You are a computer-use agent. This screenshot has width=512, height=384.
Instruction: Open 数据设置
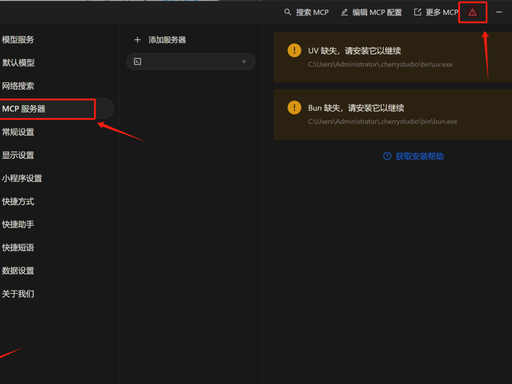pyautogui.click(x=18, y=271)
